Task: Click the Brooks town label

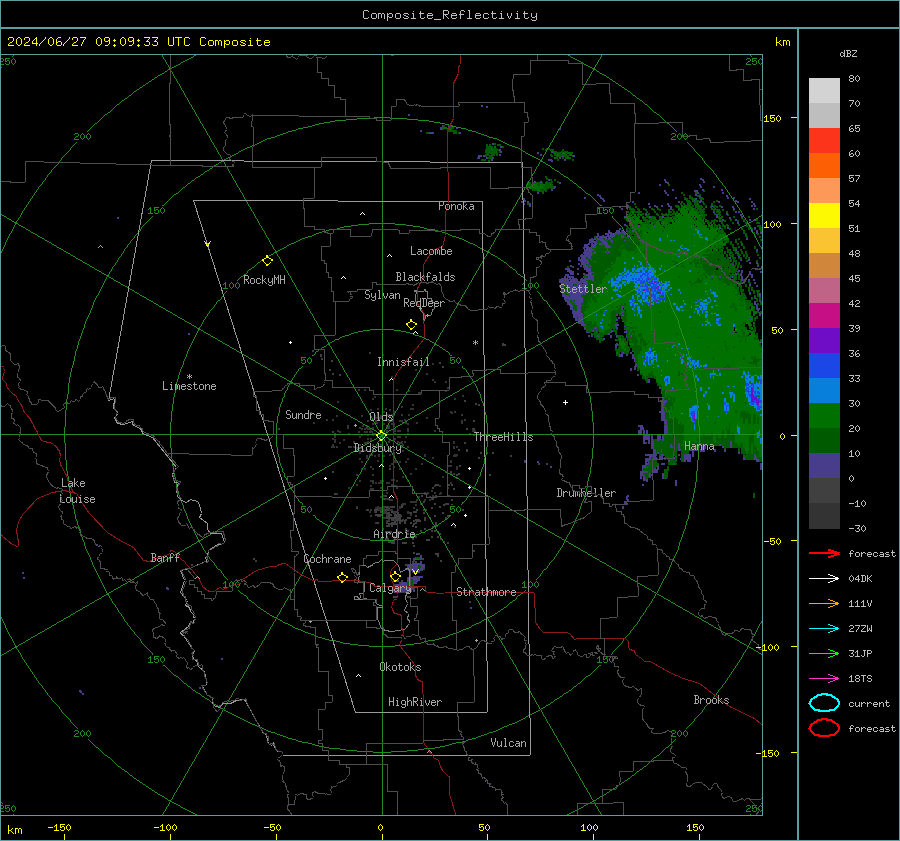Action: pyautogui.click(x=711, y=700)
